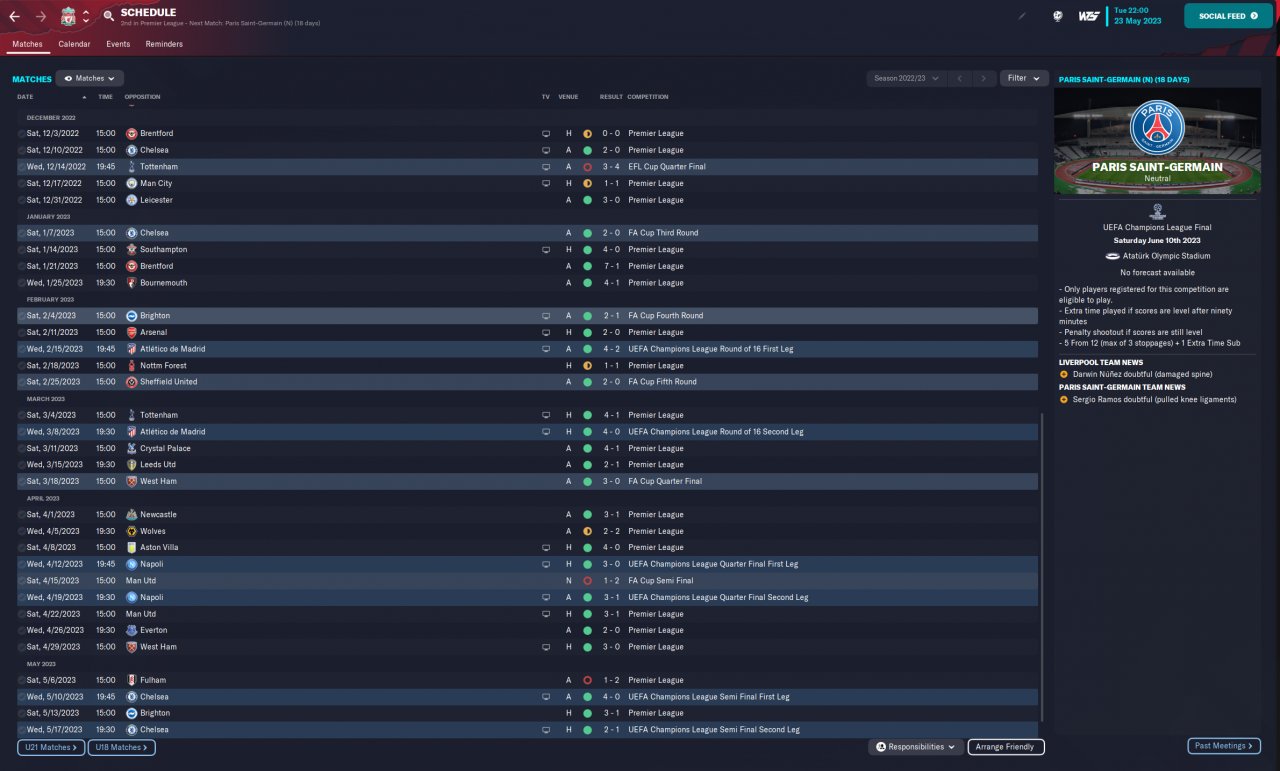Click the Bournemouth badge on 1/25/2023

[x=131, y=283]
